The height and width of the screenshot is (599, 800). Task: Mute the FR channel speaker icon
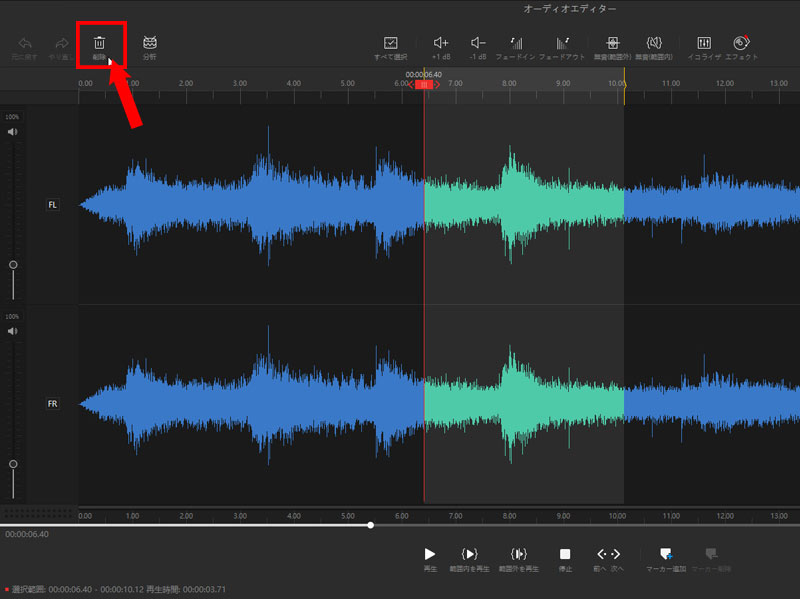coord(13,331)
